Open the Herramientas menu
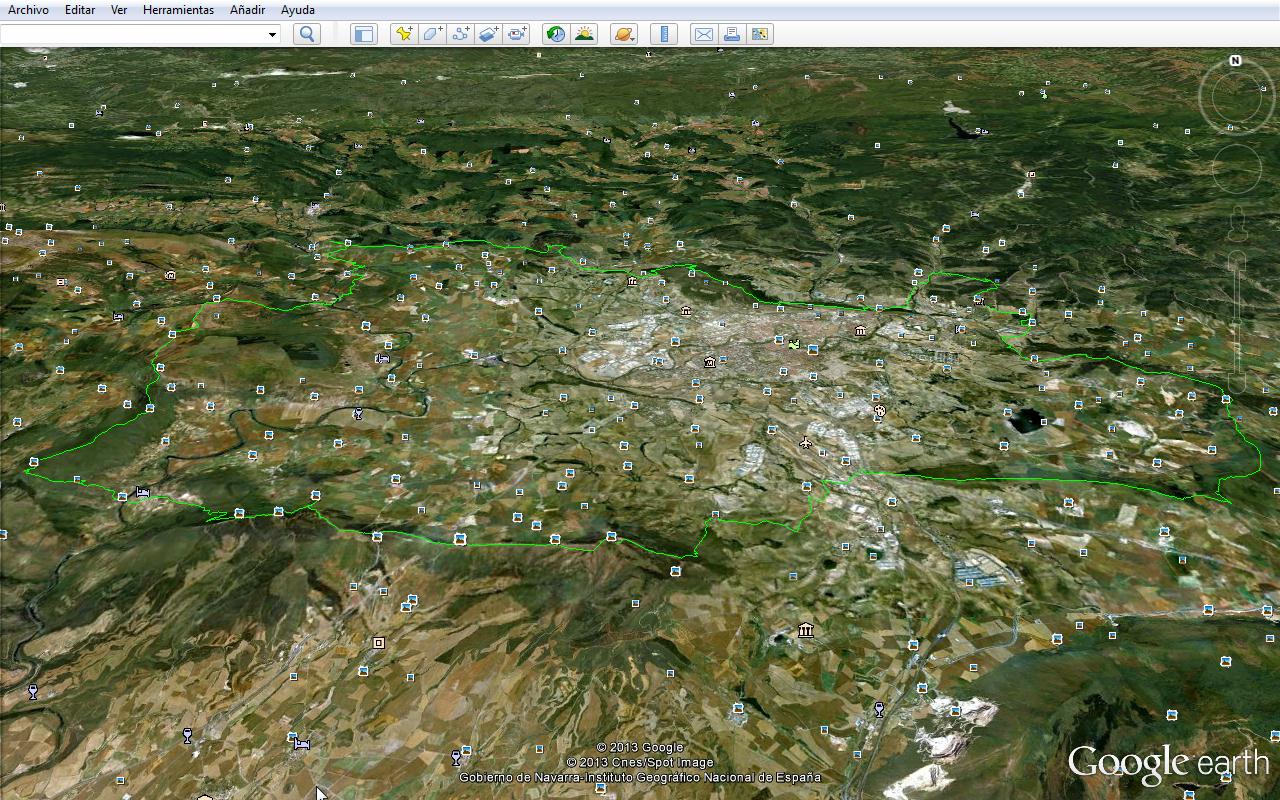This screenshot has height=800, width=1280. pyautogui.click(x=178, y=10)
